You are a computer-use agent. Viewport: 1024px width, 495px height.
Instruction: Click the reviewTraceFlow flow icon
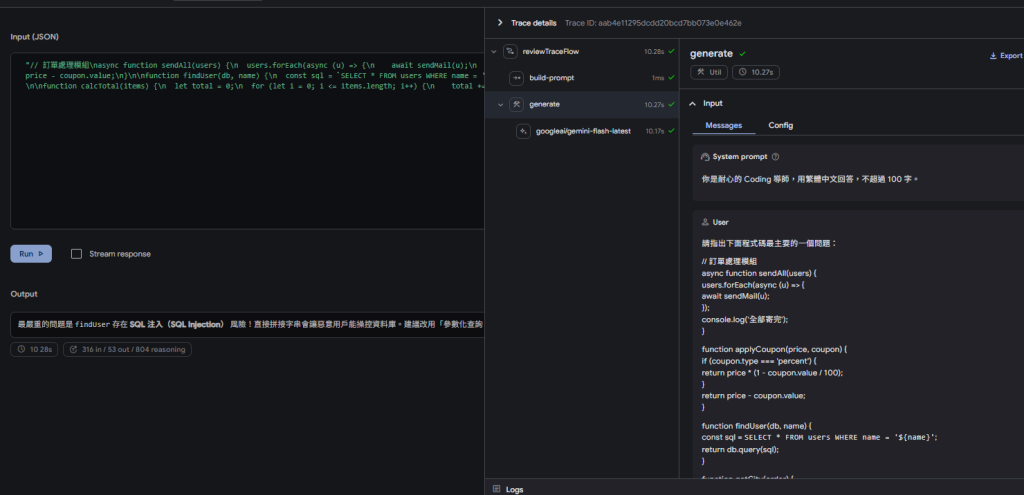(511, 51)
